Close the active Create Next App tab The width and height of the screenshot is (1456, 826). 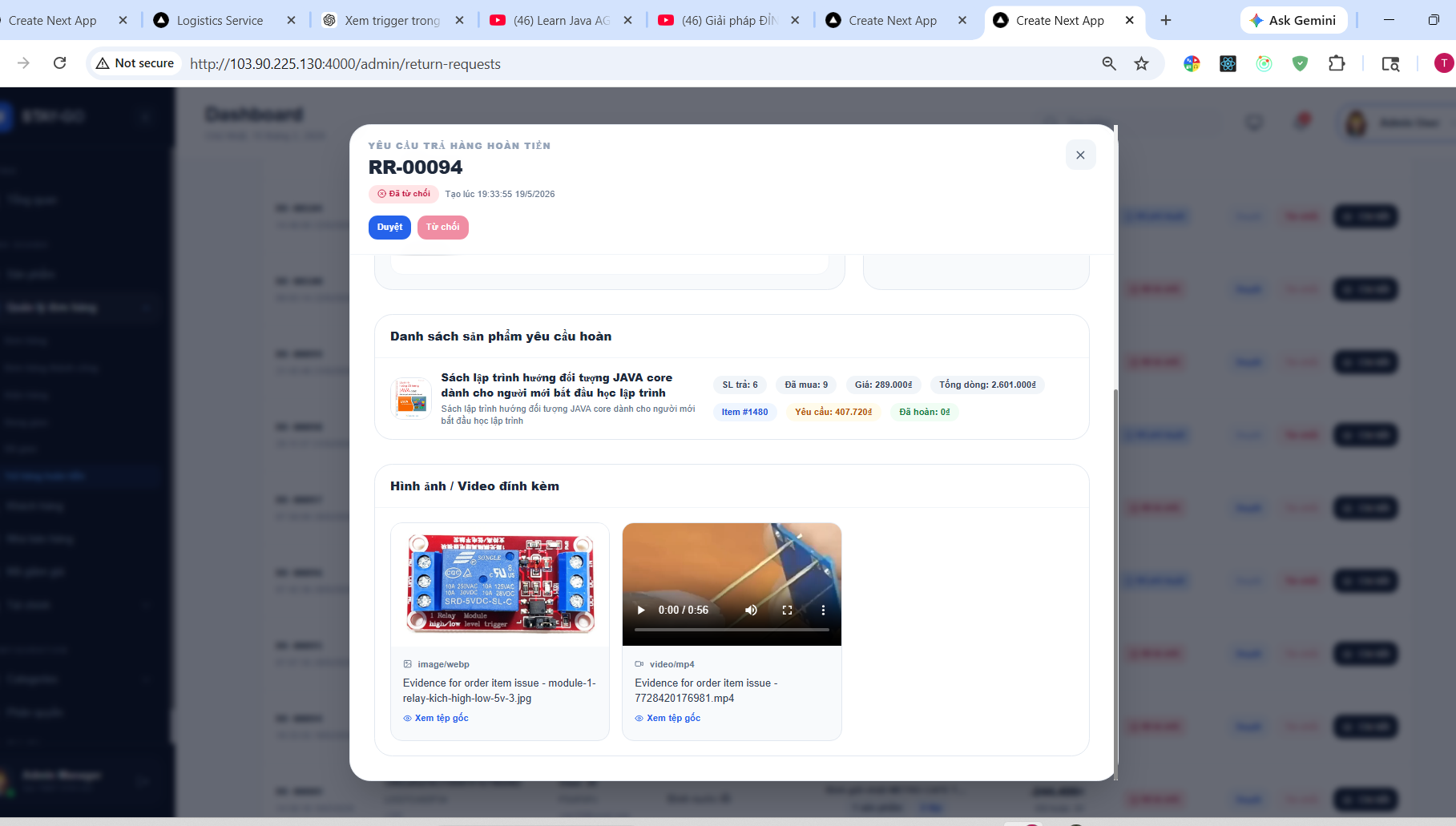1129,20
